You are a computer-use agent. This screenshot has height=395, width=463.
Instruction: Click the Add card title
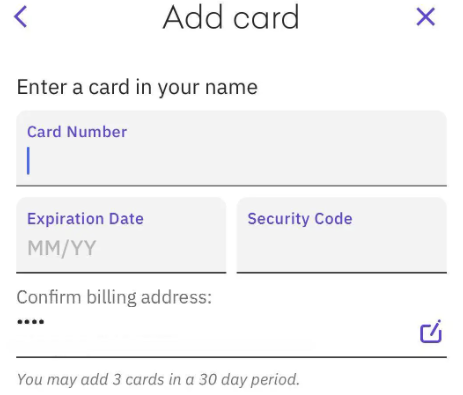click(231, 17)
